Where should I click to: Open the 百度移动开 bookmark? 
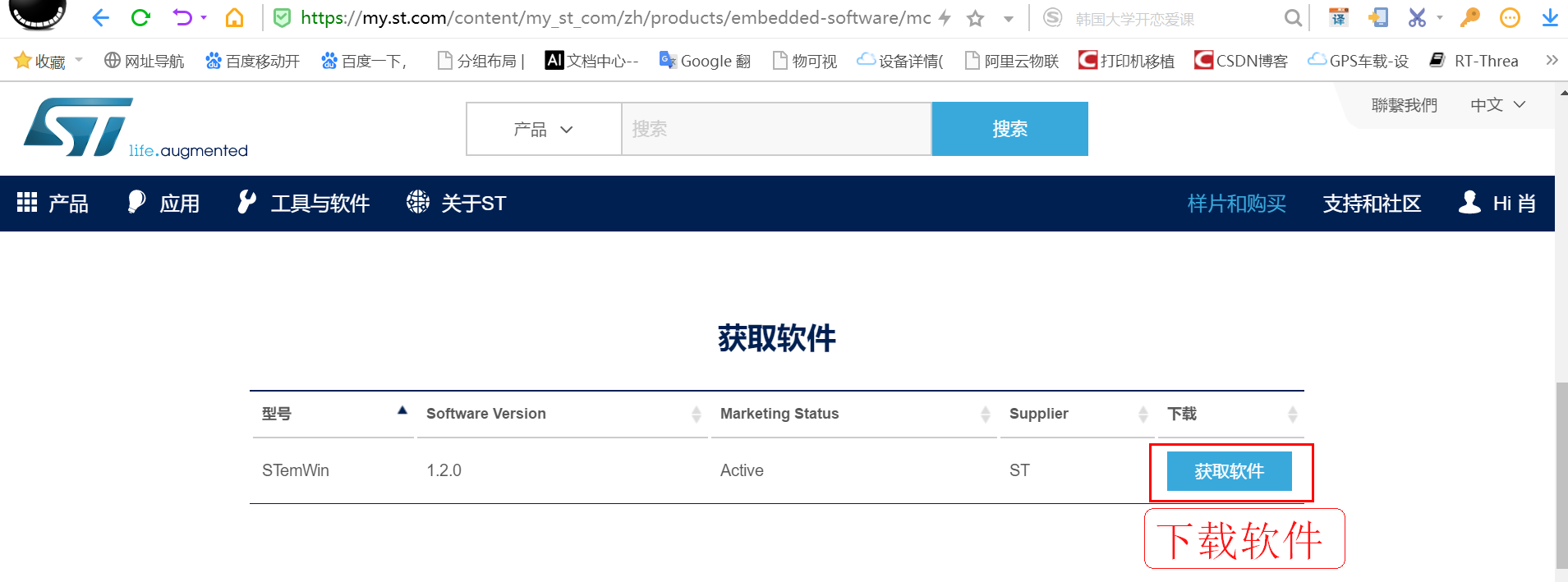coord(252,61)
